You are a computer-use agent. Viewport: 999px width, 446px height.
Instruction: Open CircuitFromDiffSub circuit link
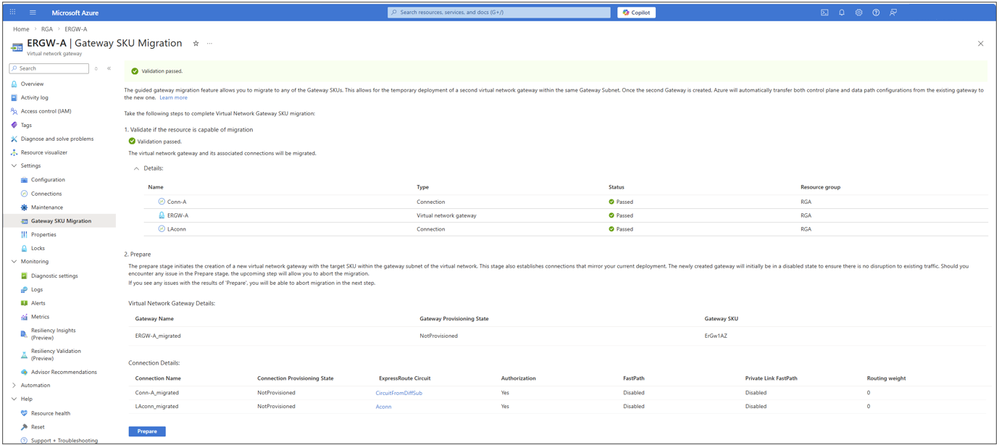click(399, 392)
